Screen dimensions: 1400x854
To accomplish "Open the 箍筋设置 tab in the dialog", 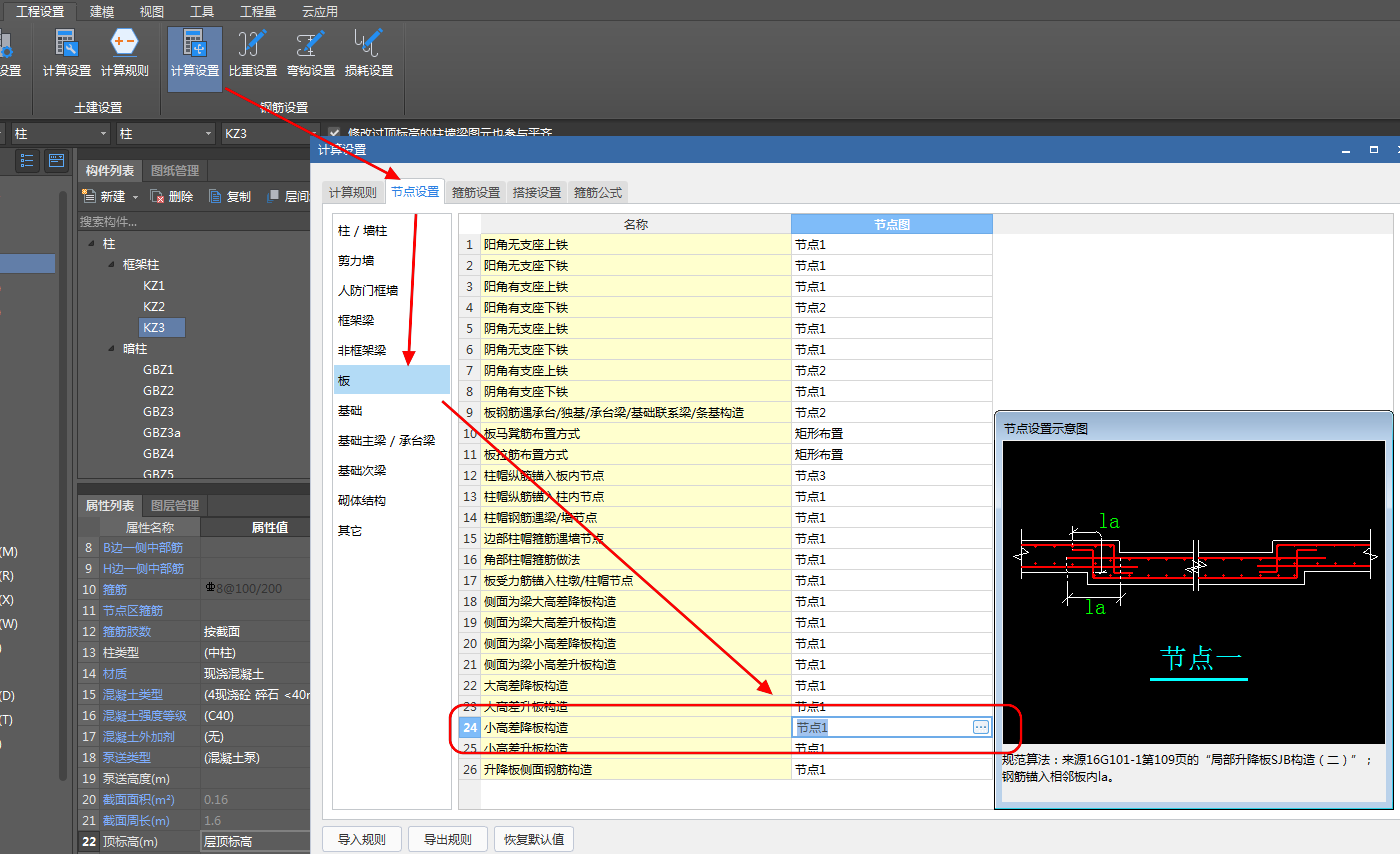I will [x=476, y=193].
